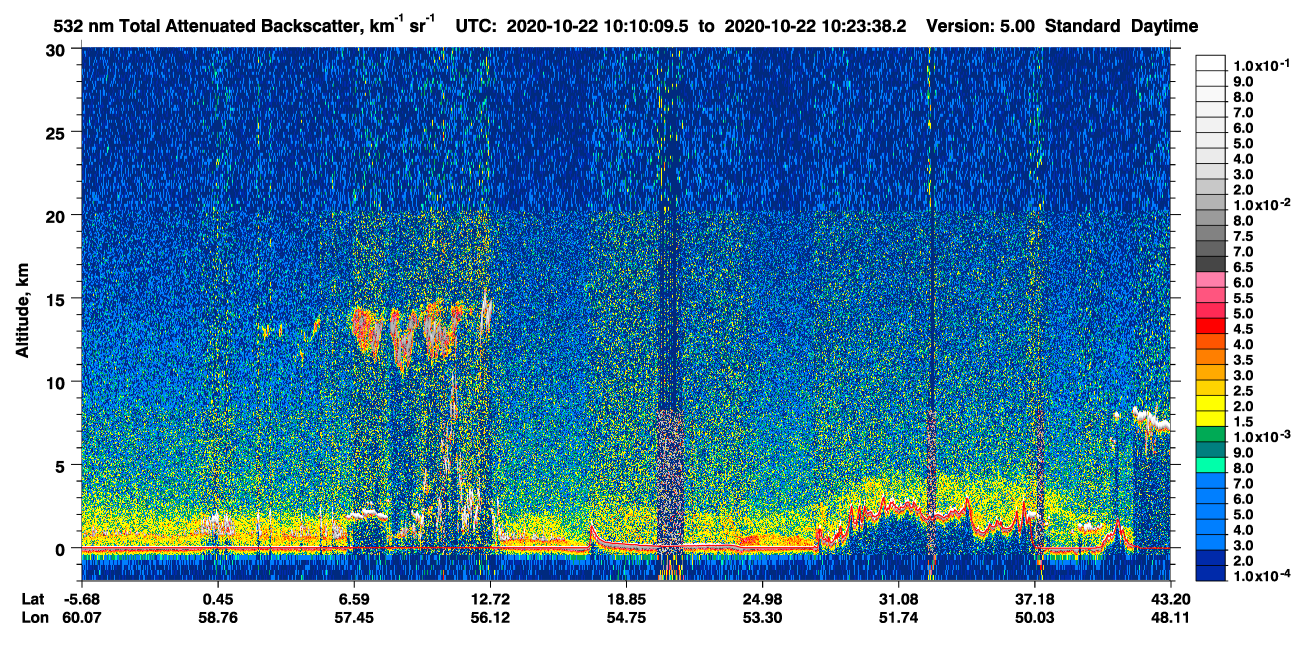Screen dimensions: 1300x667
Task: Pick the pure red swatch beside 4.5 label
Action: 1210,327
